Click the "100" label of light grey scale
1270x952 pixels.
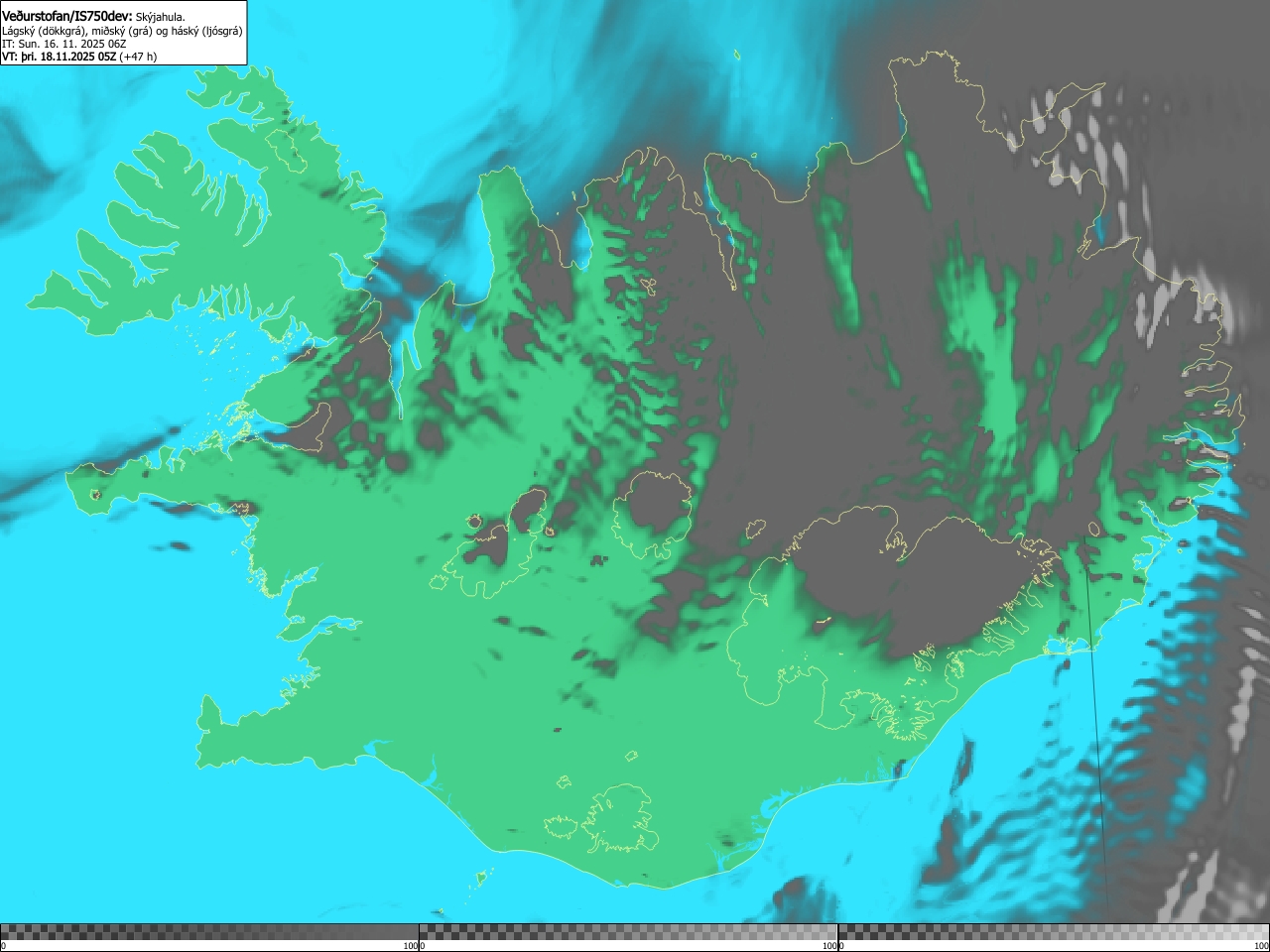tap(1261, 946)
